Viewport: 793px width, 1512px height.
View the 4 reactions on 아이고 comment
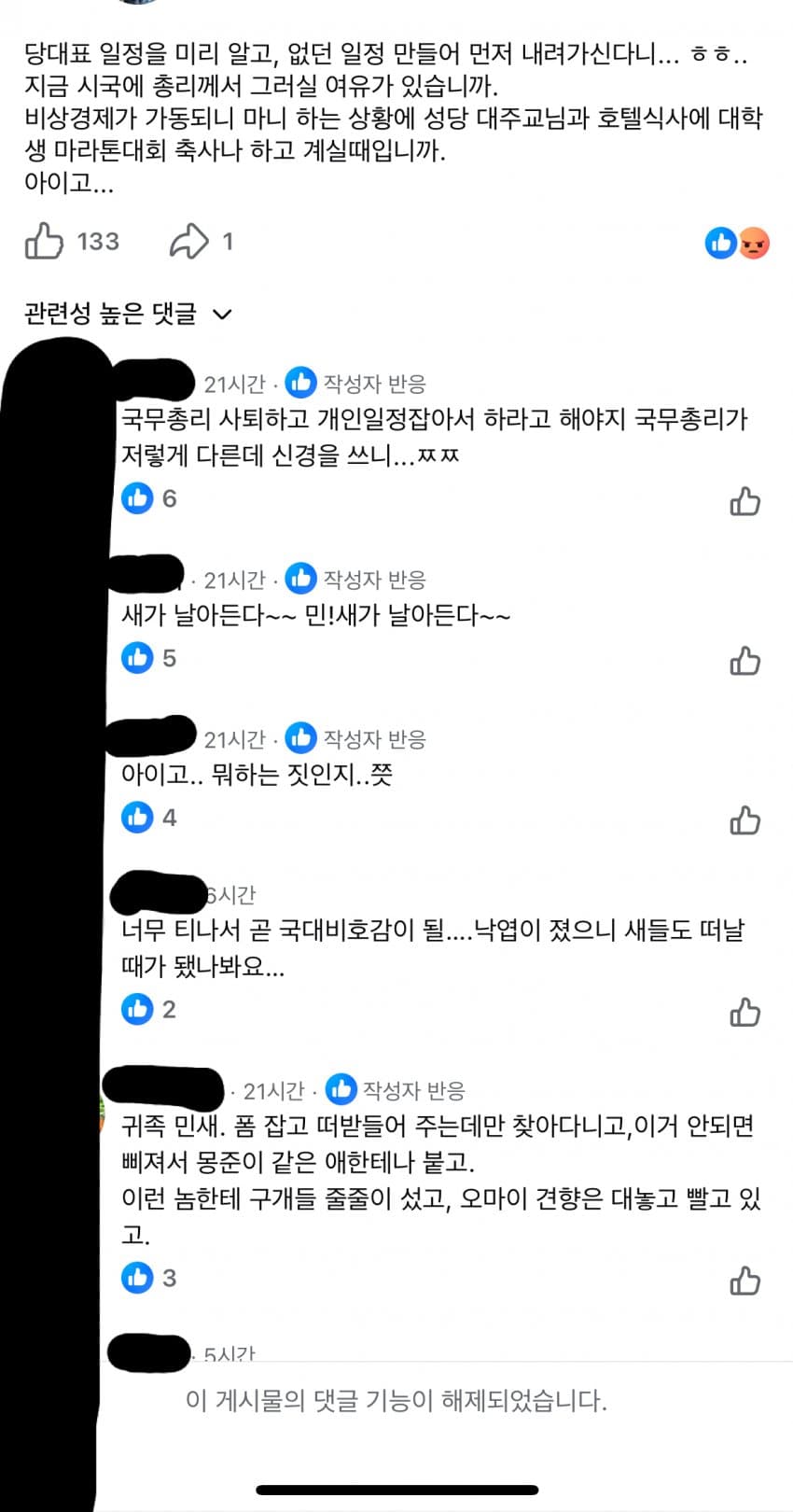tap(149, 818)
